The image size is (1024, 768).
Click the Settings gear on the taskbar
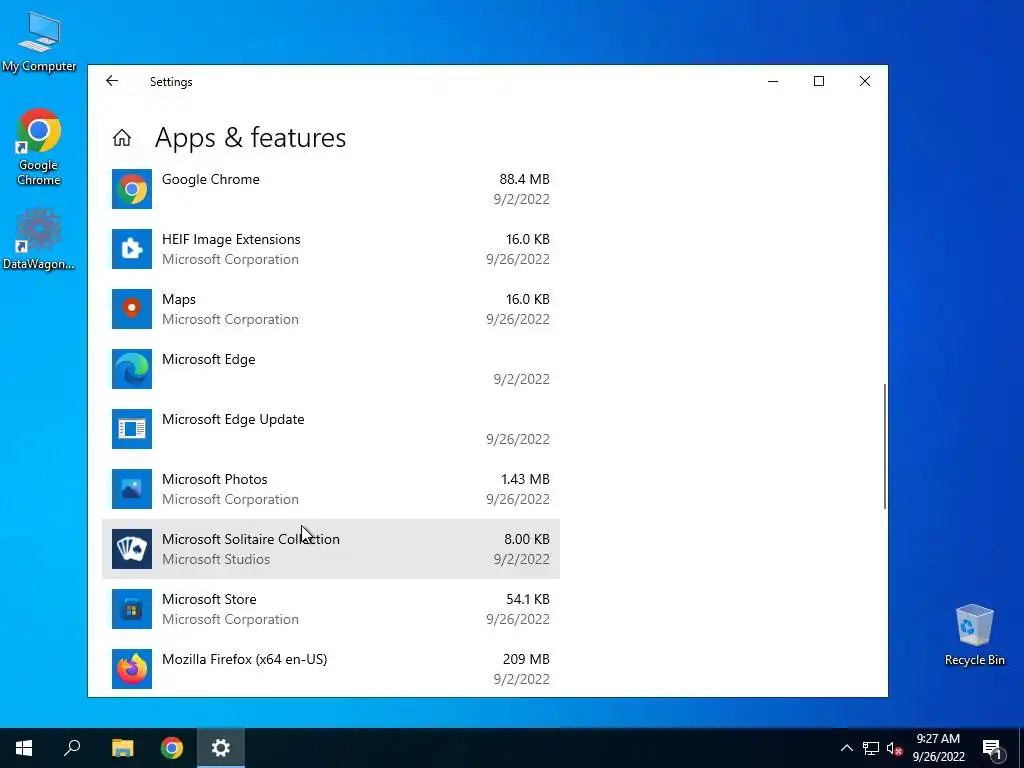point(221,748)
